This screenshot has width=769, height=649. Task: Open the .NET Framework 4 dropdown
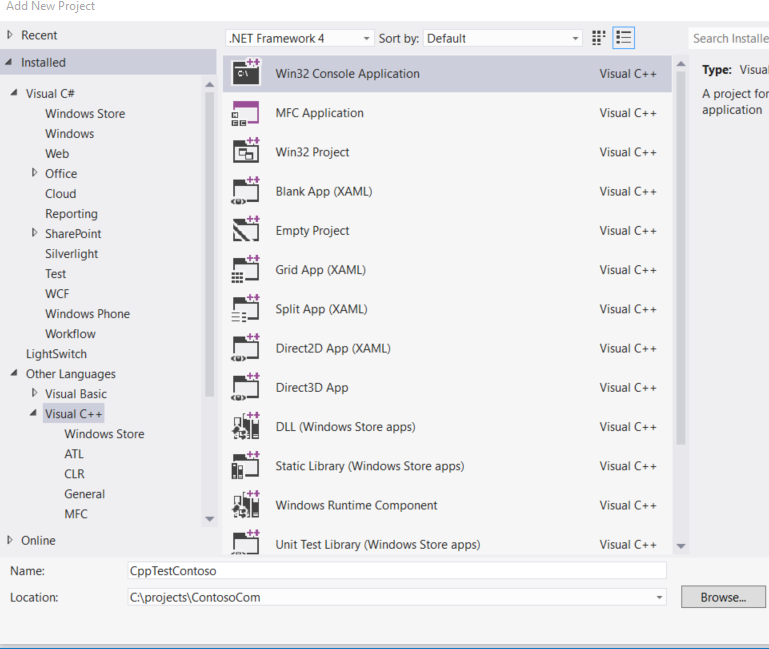click(x=299, y=38)
